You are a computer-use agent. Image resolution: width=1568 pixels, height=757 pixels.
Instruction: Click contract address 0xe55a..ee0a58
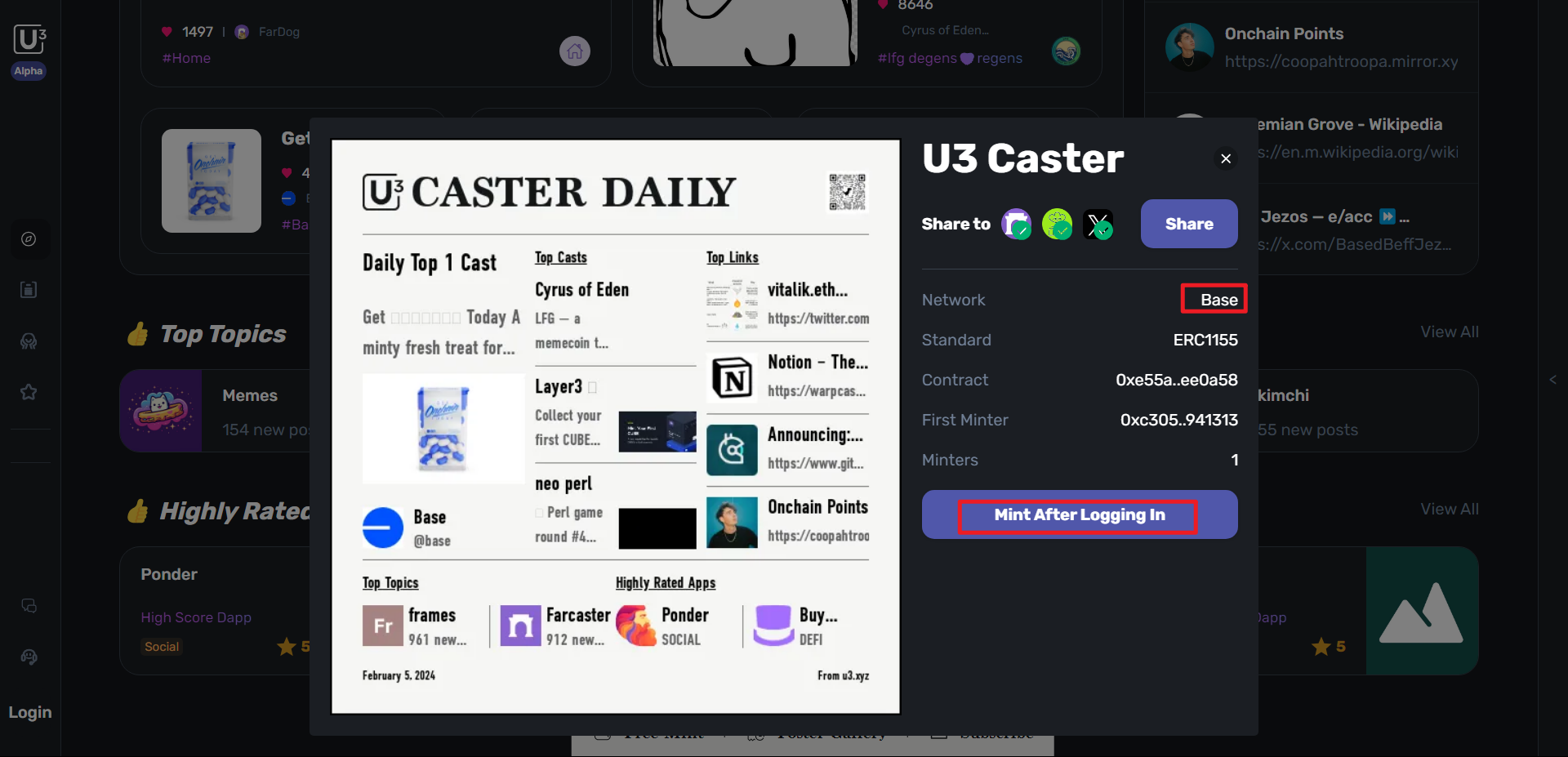(x=1177, y=380)
